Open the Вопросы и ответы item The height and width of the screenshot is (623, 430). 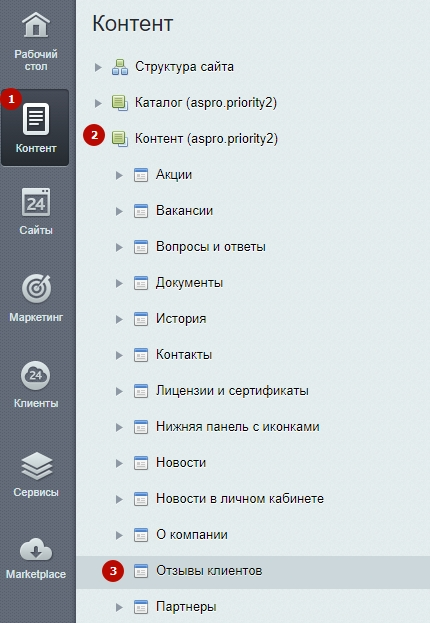(211, 247)
